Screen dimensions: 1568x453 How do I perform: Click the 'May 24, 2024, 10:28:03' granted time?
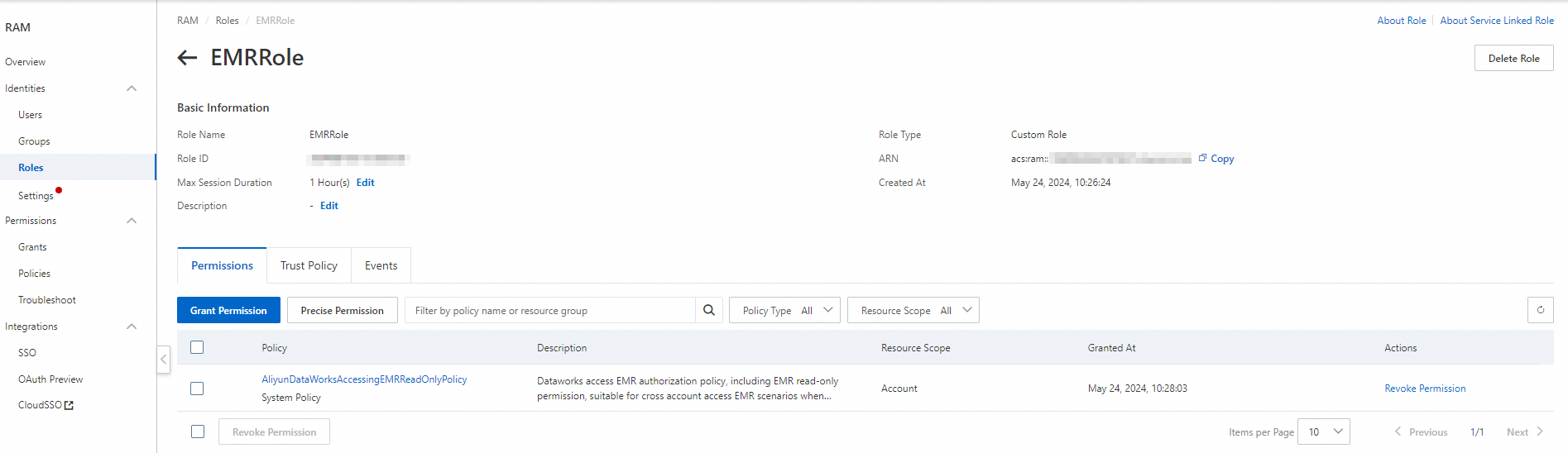(1137, 389)
